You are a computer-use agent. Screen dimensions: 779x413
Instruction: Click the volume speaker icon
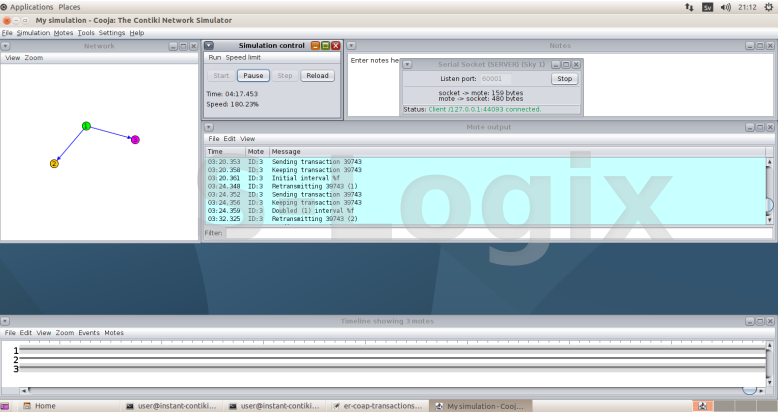(726, 7)
